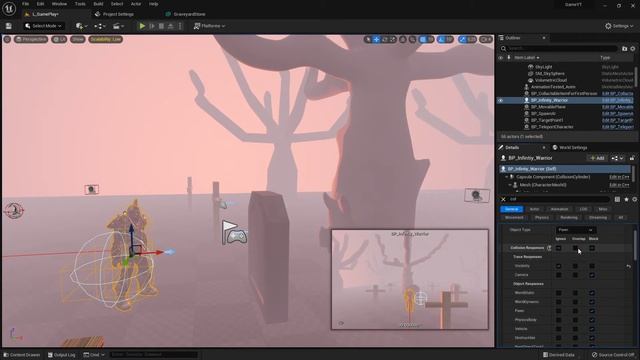Open the editor Settings dropdown

click(619, 26)
